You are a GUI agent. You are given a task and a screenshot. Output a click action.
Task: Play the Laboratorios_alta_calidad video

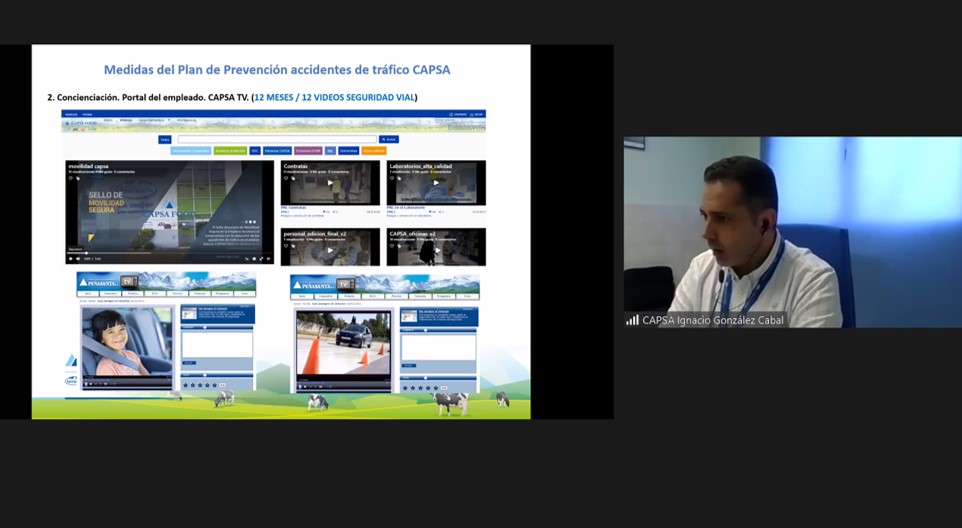pos(436,184)
